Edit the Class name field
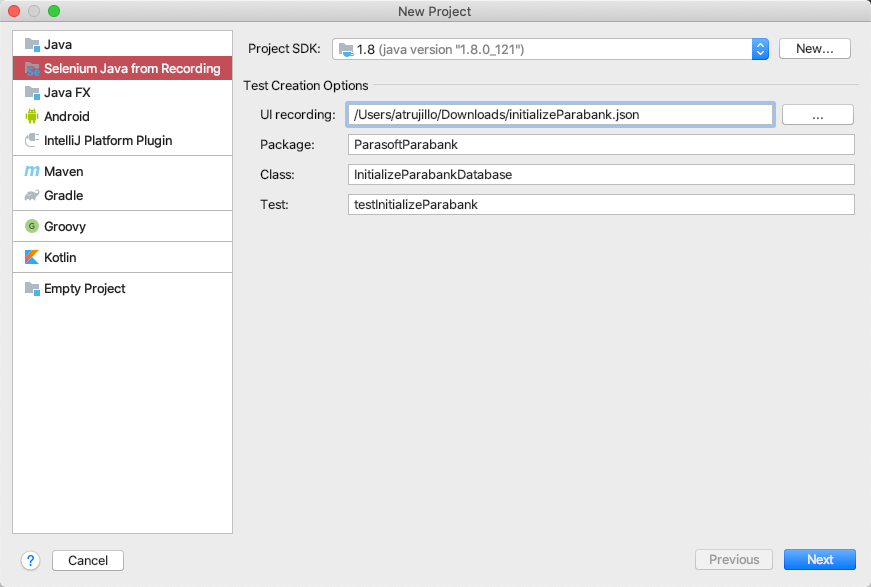Viewport: 871px width, 587px height. (601, 174)
